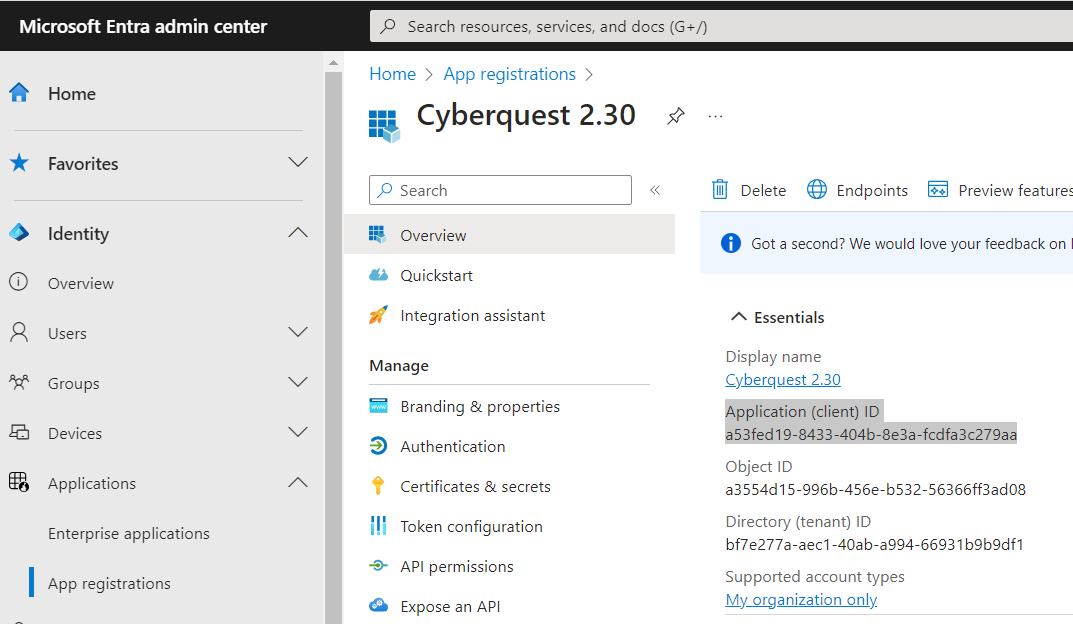Click the Directory (tenant) ID value
Screen dimensions: 1073x624
click(875, 545)
